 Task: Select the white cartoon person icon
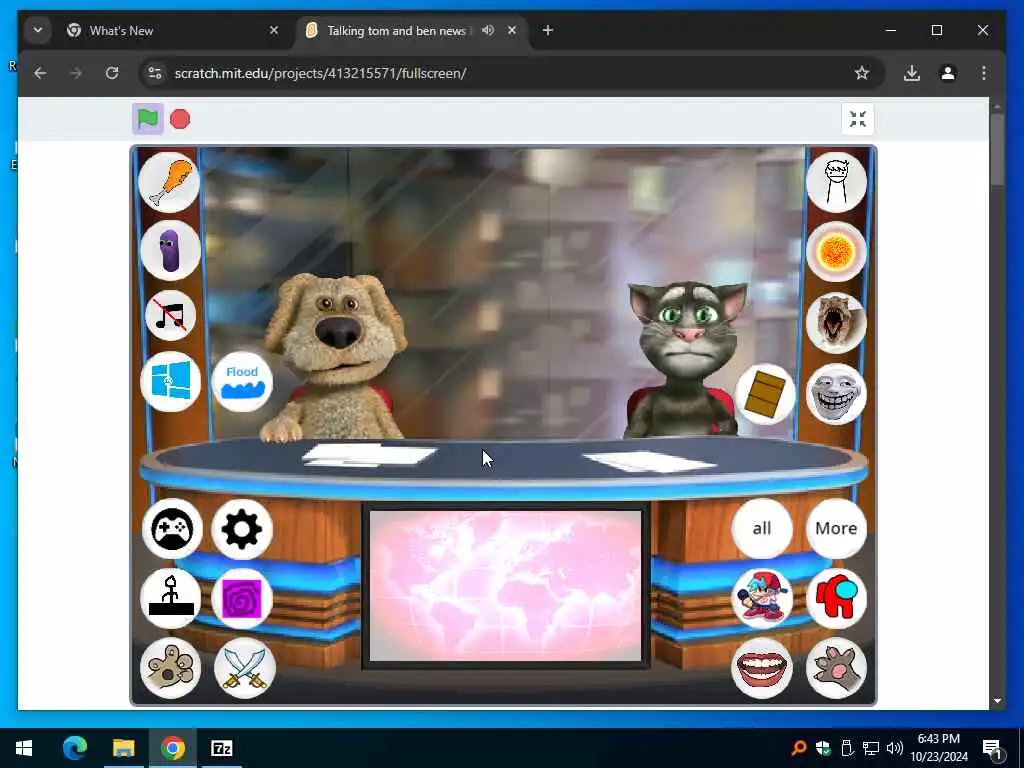pos(837,182)
